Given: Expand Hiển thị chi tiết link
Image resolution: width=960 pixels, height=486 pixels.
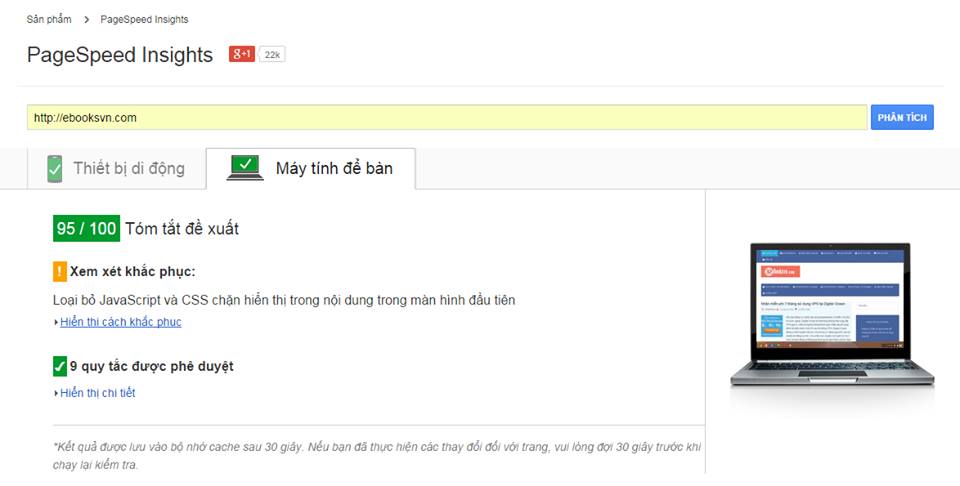Looking at the screenshot, I should (x=97, y=393).
